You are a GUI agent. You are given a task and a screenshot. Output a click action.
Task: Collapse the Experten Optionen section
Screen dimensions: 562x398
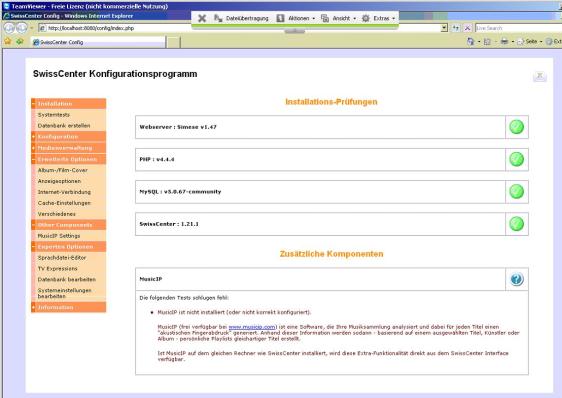(x=68, y=247)
